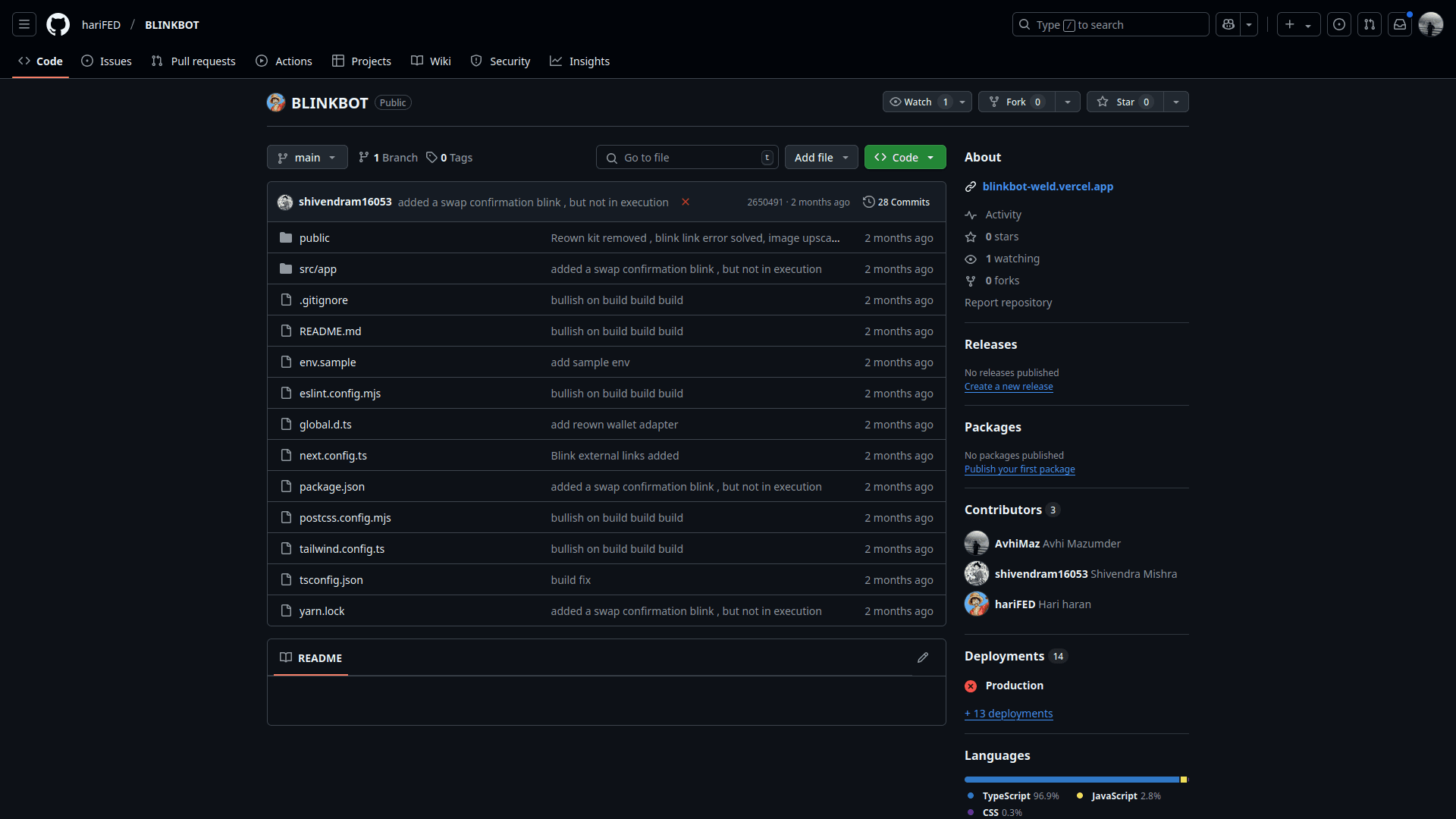Open the green Code dropdown button
Screen dimensions: 1456x819
click(905, 157)
